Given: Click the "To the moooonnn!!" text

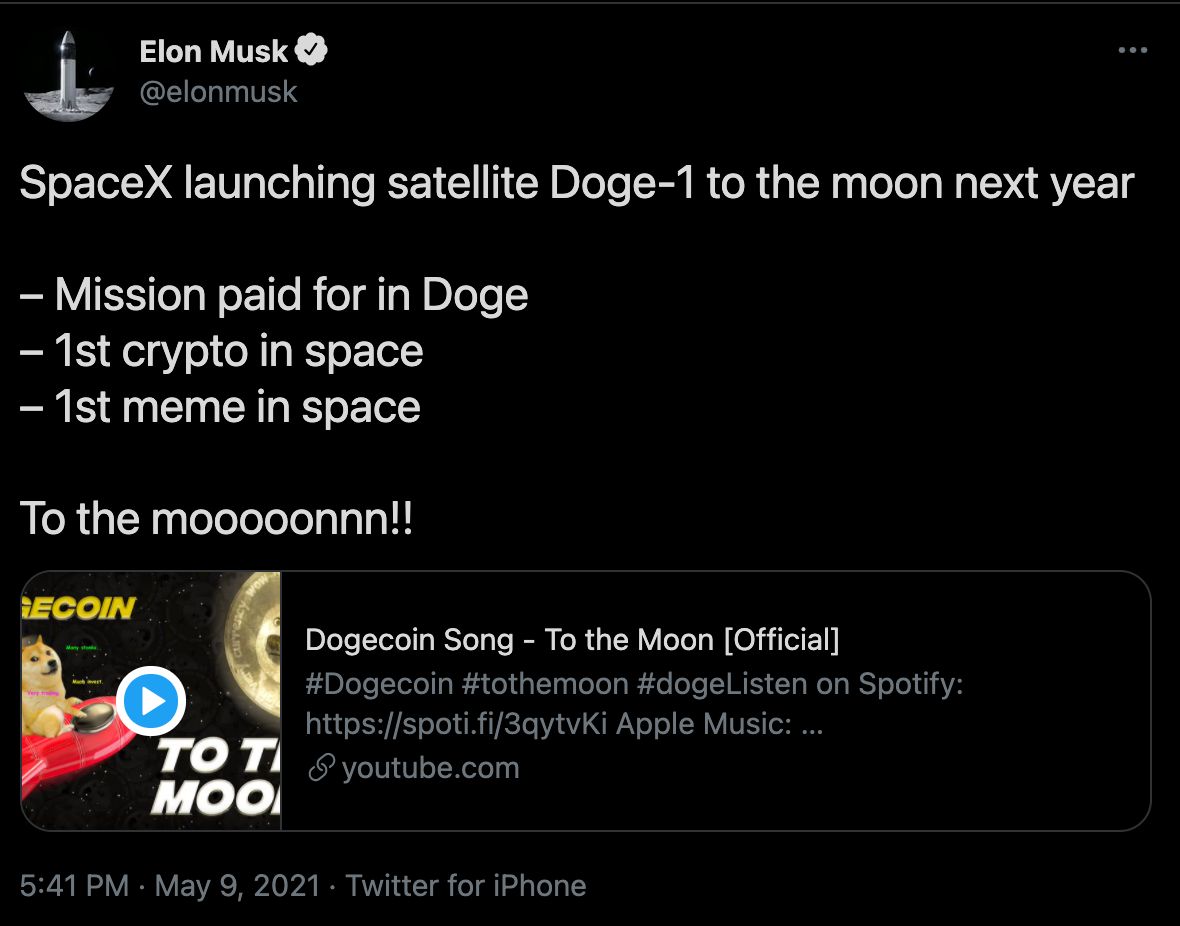Looking at the screenshot, I should click(x=216, y=519).
